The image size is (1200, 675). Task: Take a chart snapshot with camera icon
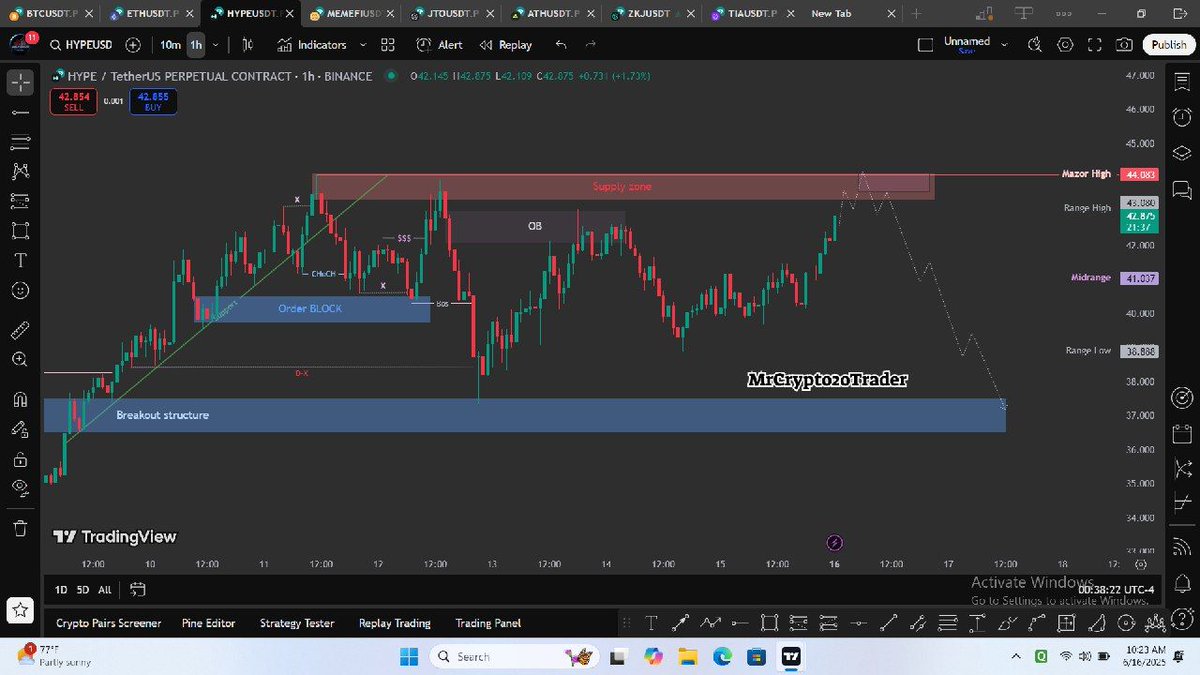(x=1125, y=45)
